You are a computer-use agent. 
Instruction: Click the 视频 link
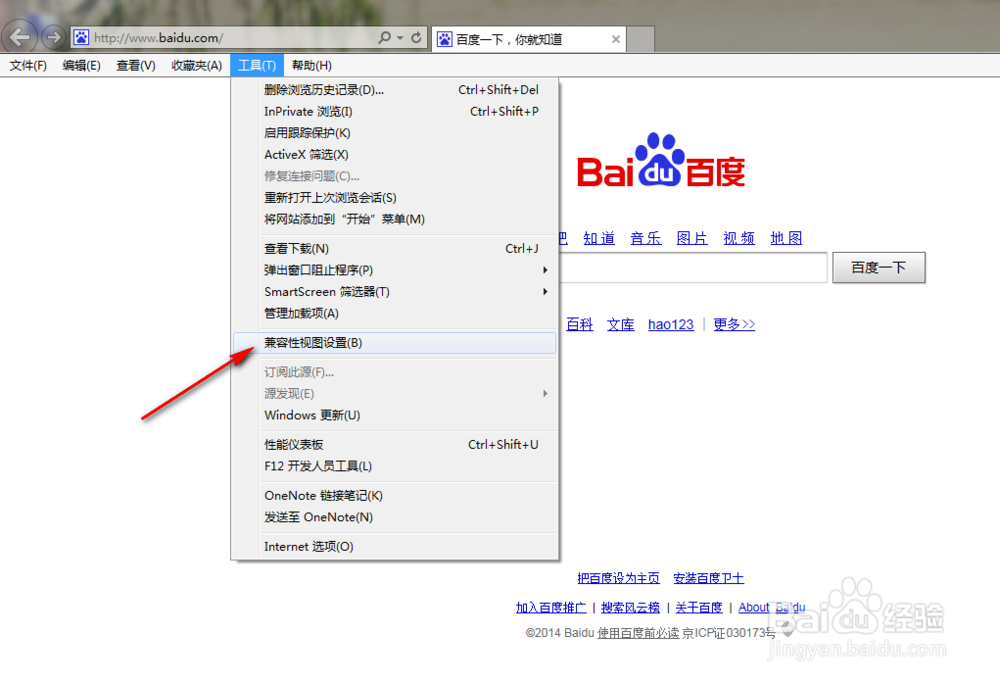(x=739, y=238)
